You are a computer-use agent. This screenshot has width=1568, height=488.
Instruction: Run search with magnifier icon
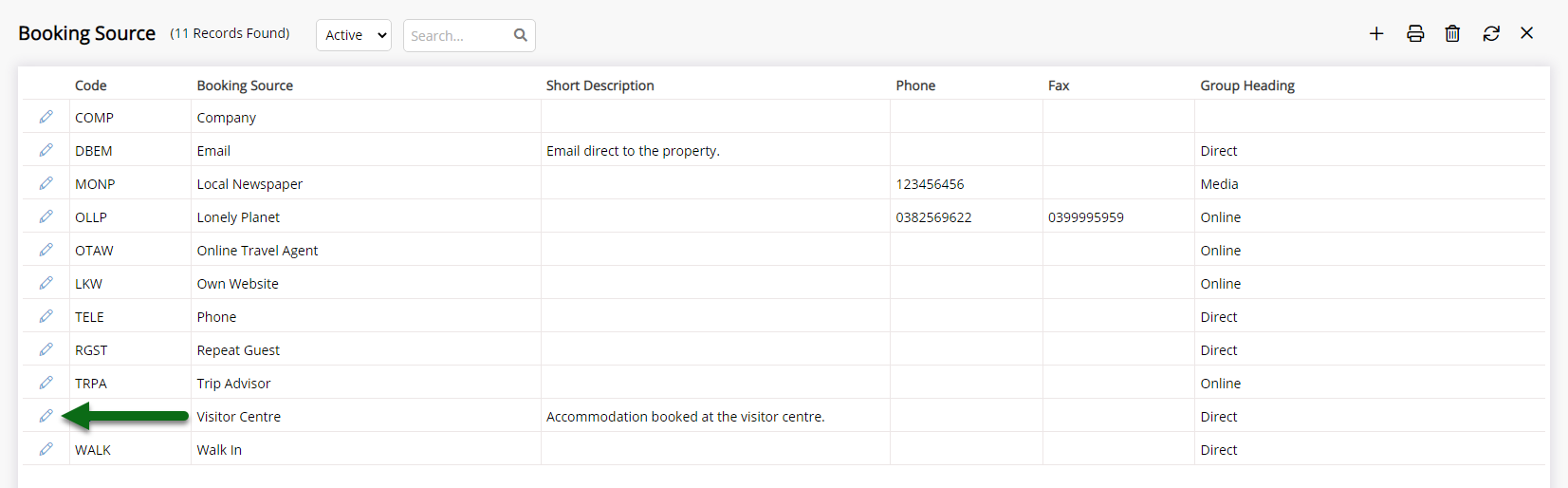tap(521, 35)
